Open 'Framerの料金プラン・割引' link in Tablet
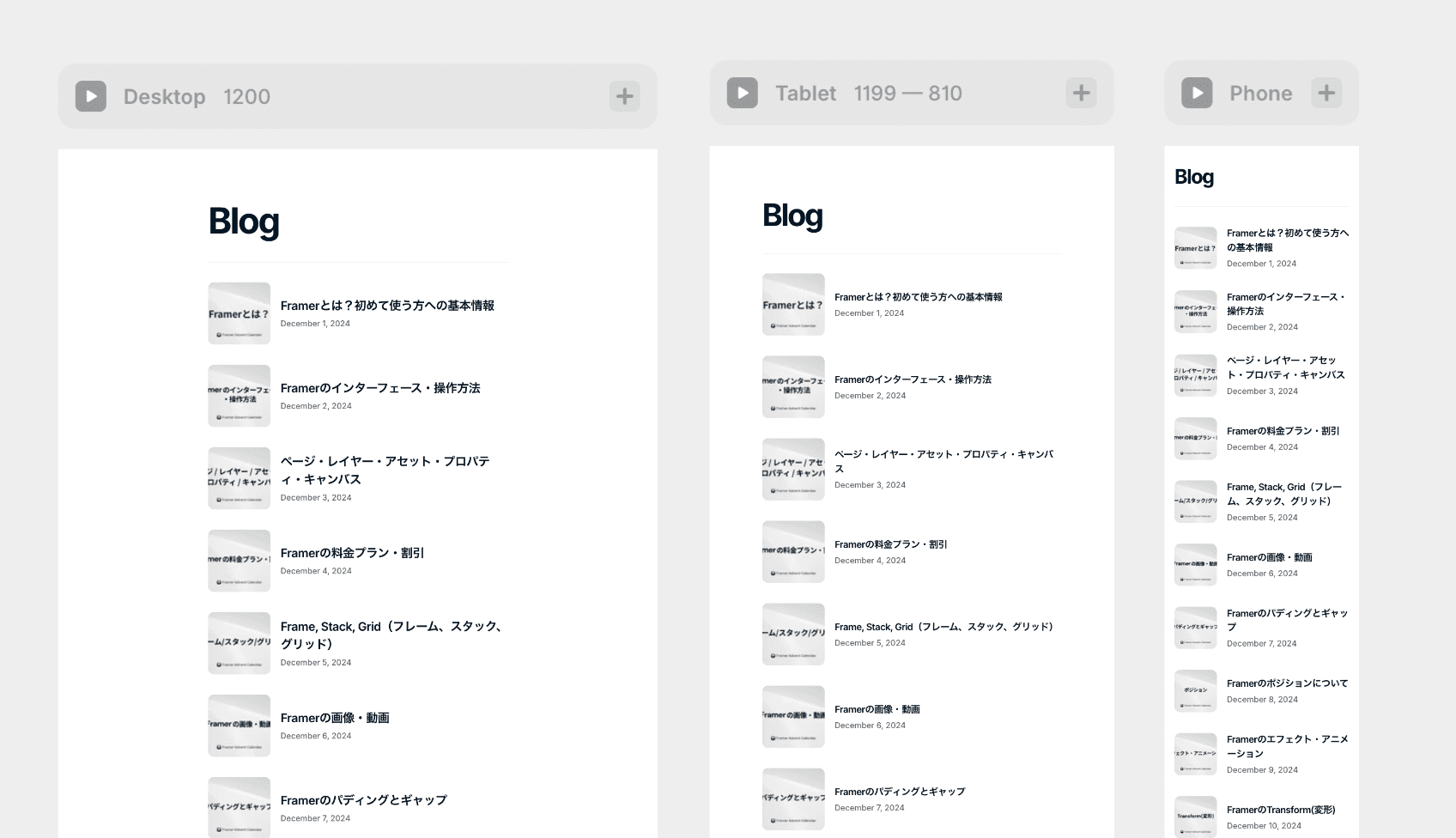1456x838 pixels. 891,544
